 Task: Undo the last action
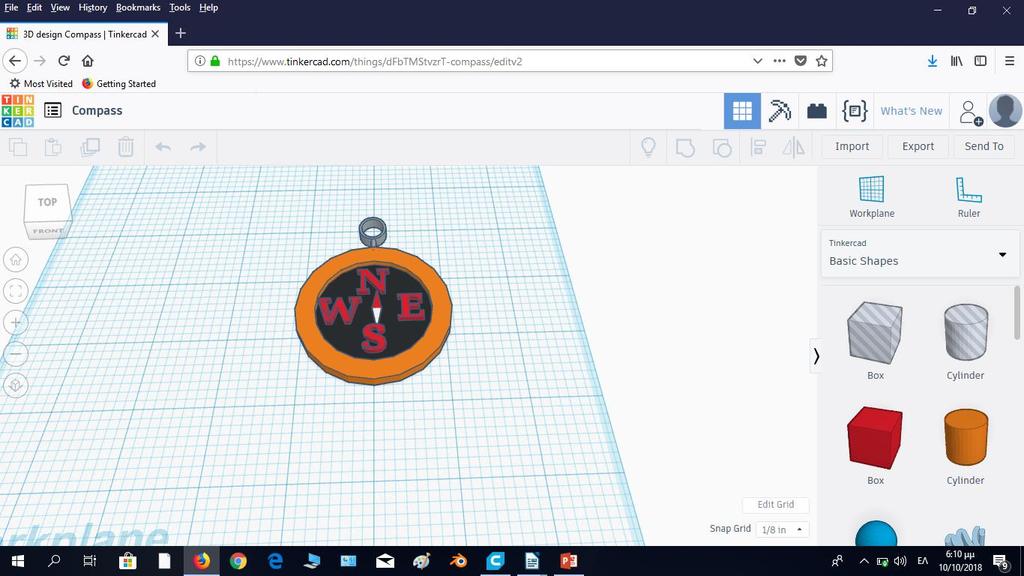tap(163, 147)
